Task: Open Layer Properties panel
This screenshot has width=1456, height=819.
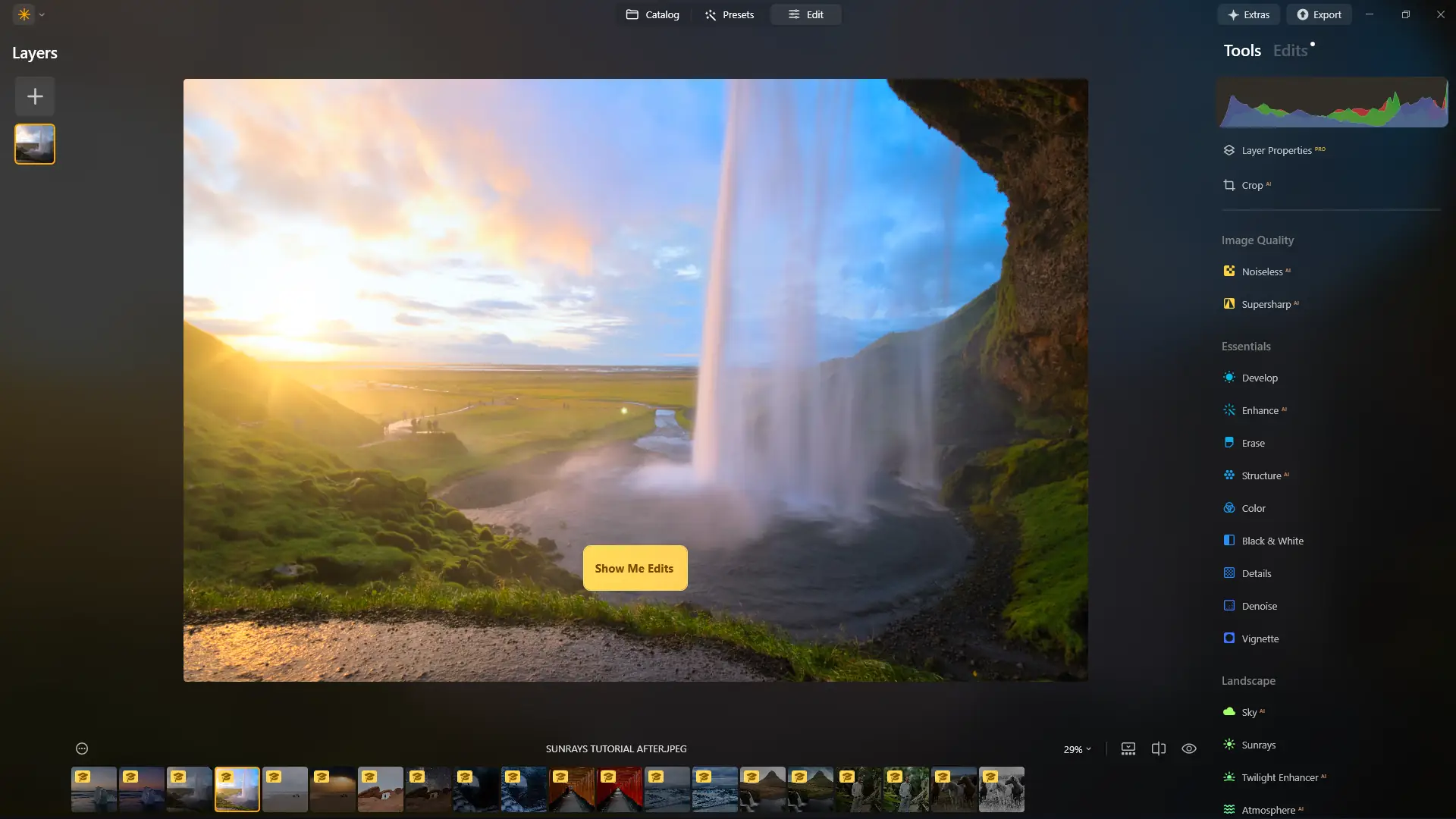Action: 1276,150
